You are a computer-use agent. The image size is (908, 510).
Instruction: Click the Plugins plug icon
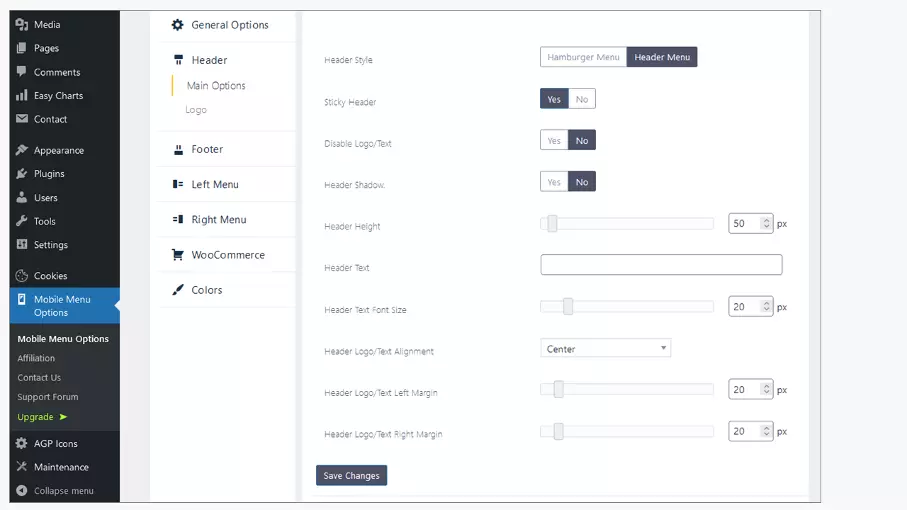point(22,174)
